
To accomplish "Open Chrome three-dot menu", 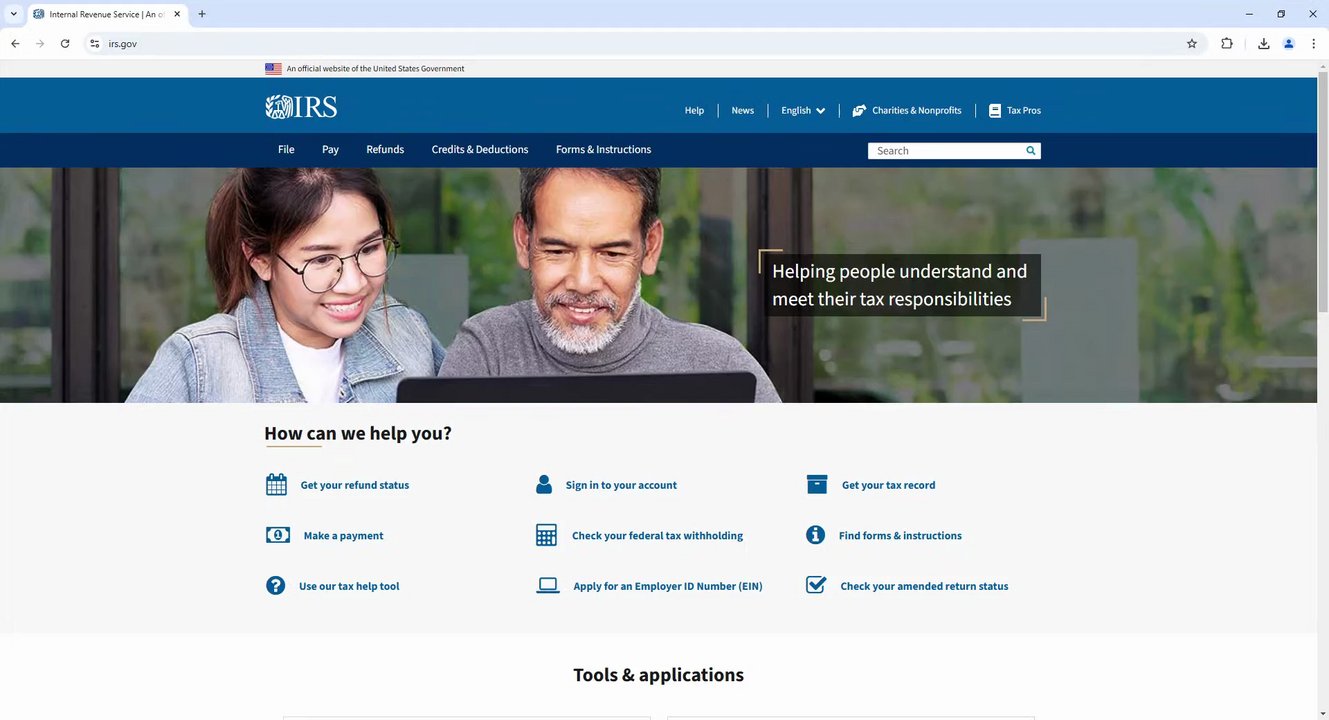I will pyautogui.click(x=1313, y=43).
